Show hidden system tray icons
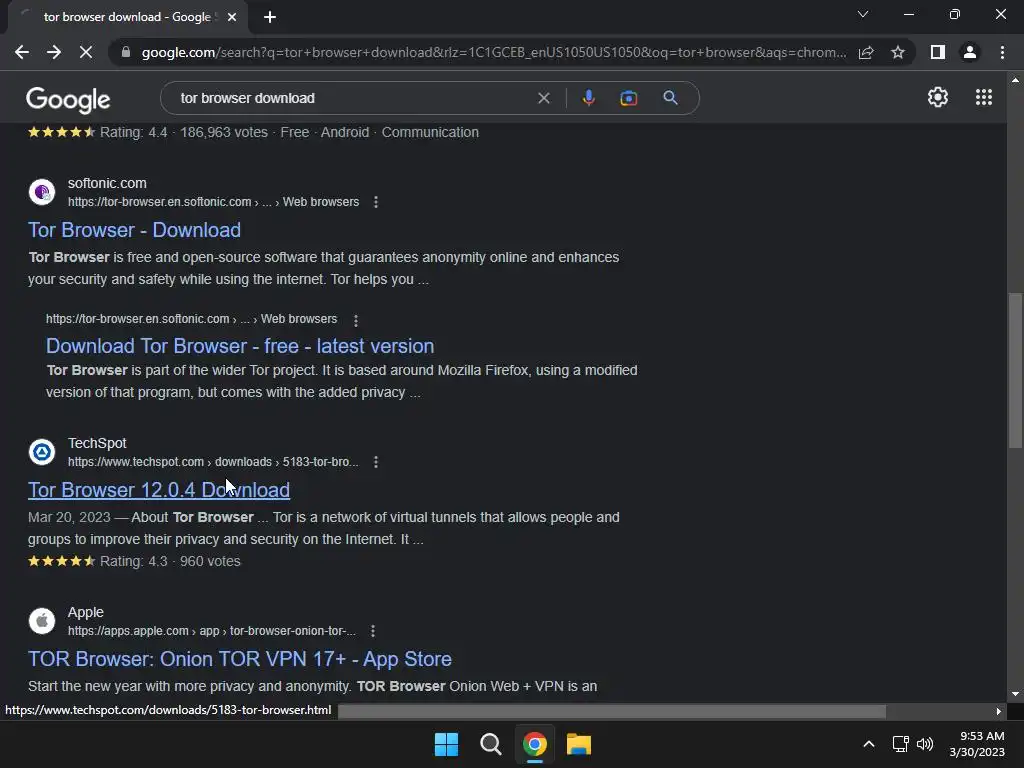 [869, 744]
